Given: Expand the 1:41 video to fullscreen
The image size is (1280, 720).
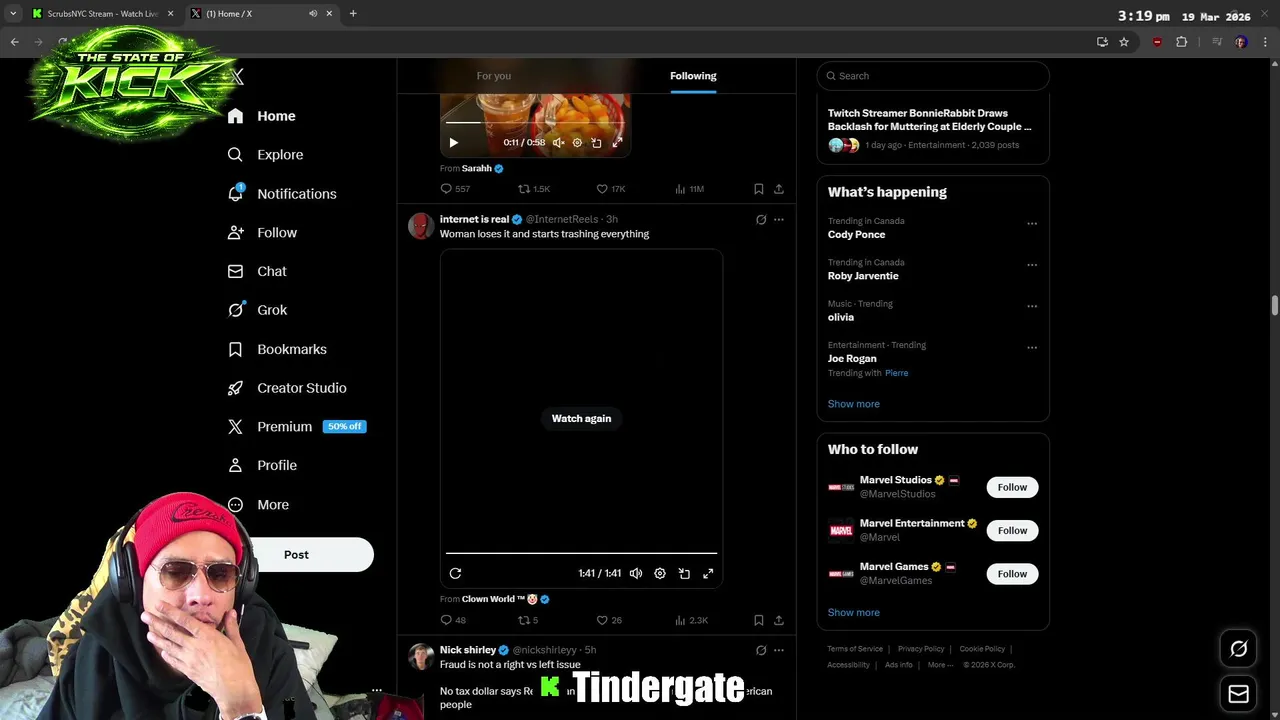Looking at the screenshot, I should (708, 573).
